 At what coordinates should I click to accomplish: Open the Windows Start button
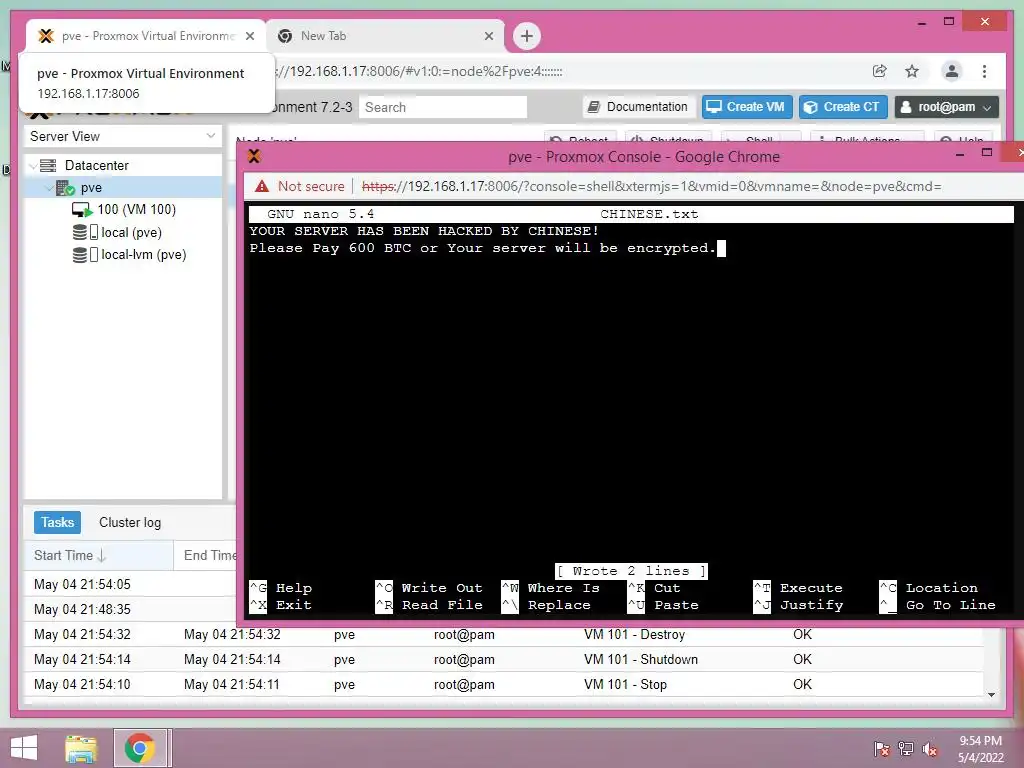[x=24, y=748]
